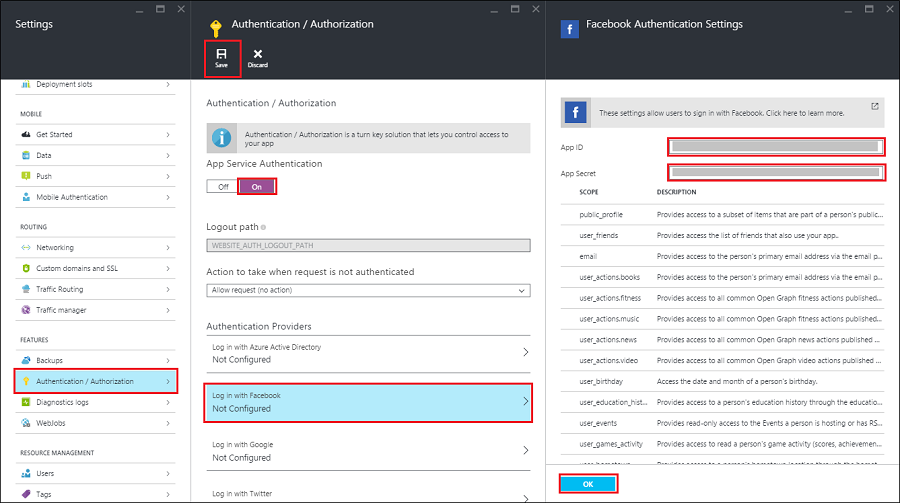Click the yellow key icon in the blade header

click(216, 28)
